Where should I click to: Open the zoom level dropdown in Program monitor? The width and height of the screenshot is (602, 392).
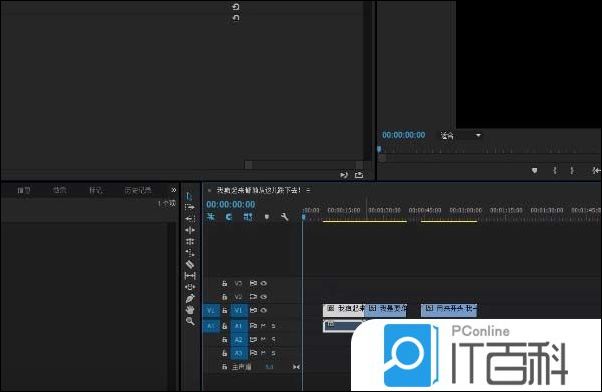click(461, 136)
